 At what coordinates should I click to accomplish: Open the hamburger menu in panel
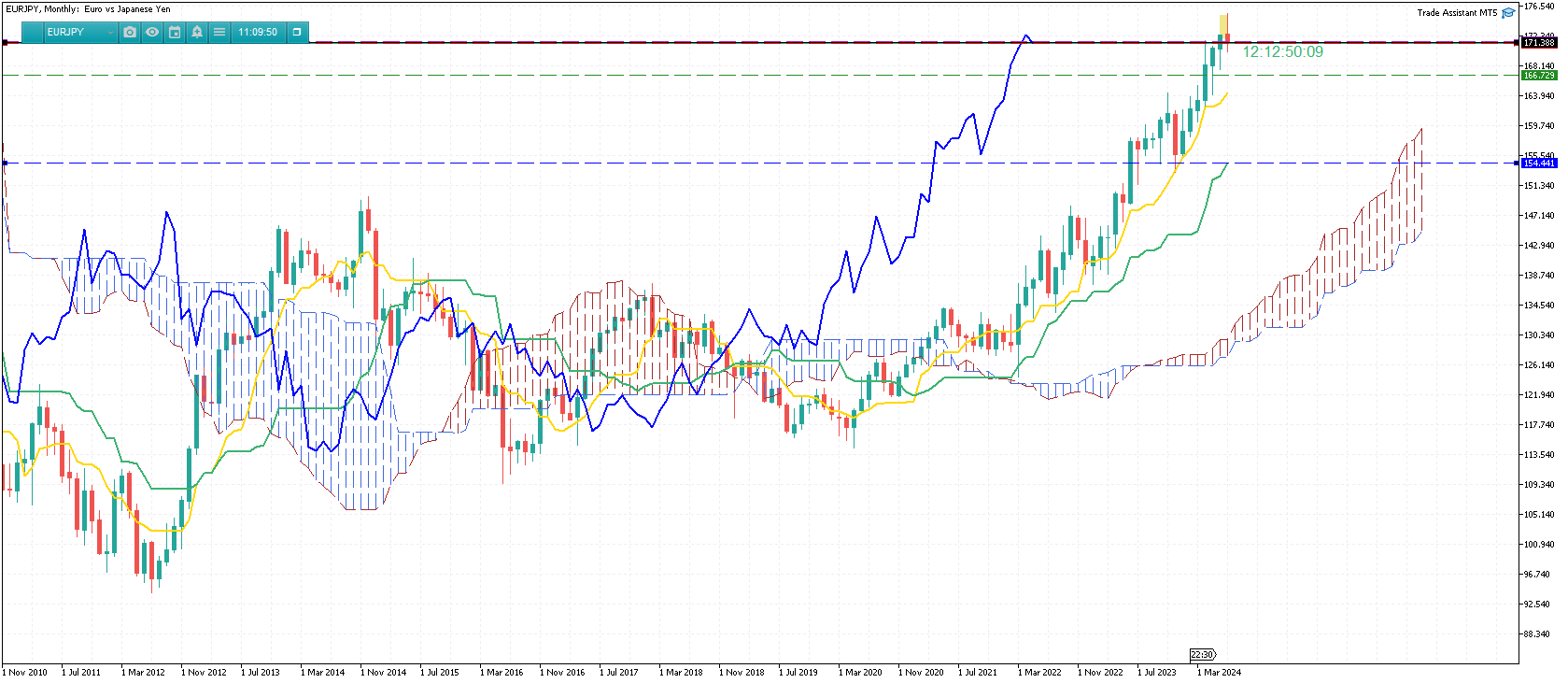pyautogui.click(x=219, y=32)
